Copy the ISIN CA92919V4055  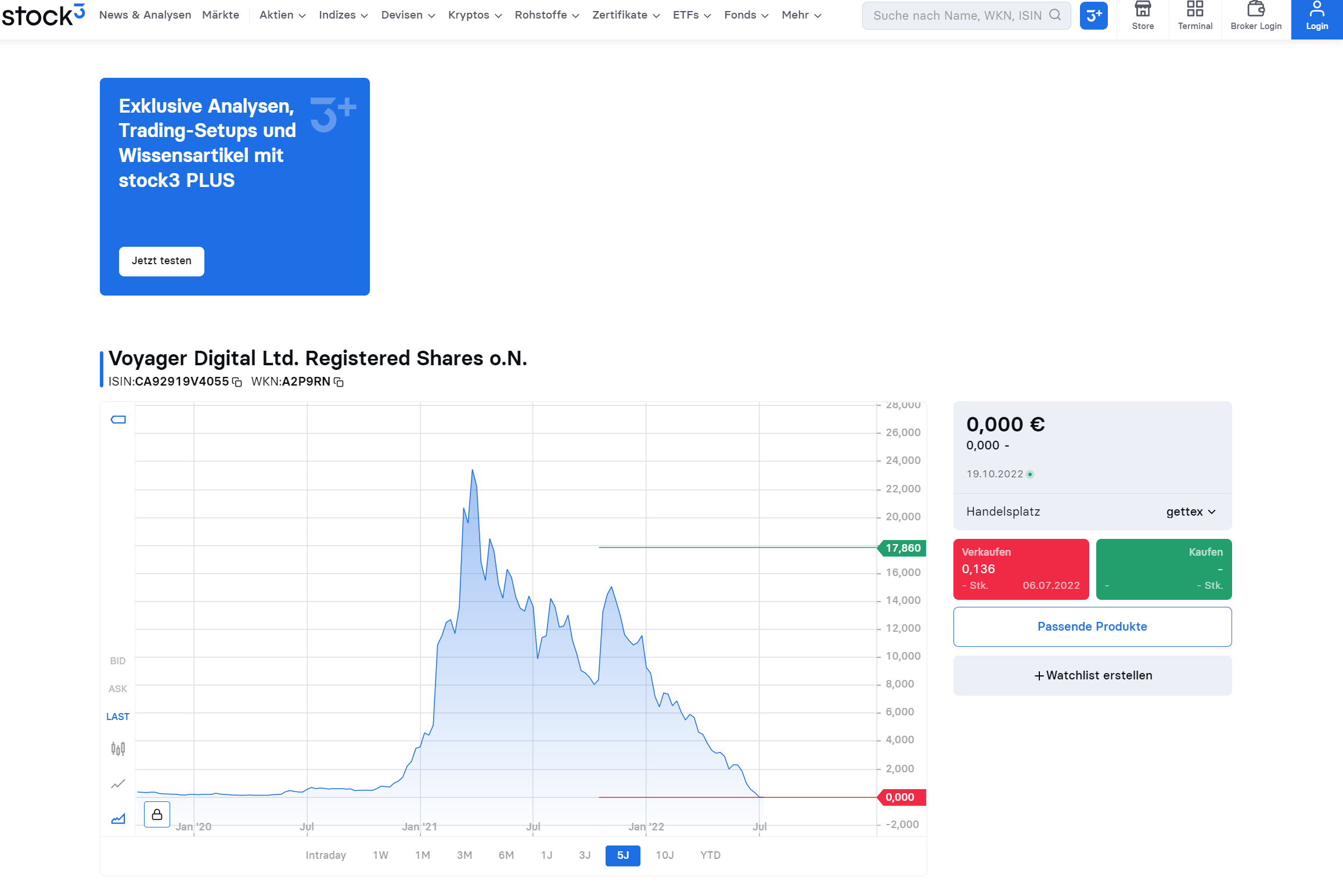[x=237, y=382]
